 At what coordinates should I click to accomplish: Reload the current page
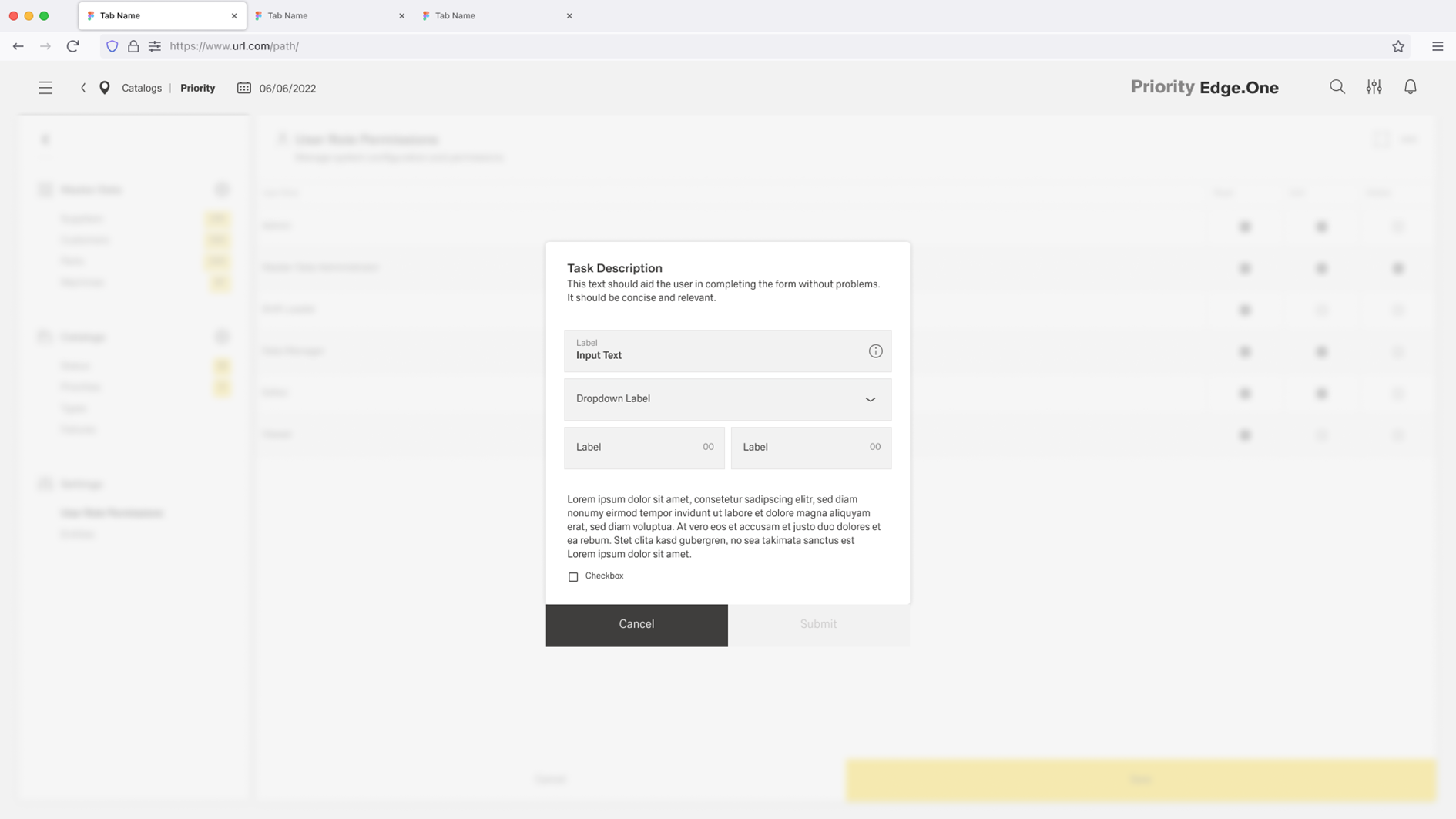click(x=73, y=45)
